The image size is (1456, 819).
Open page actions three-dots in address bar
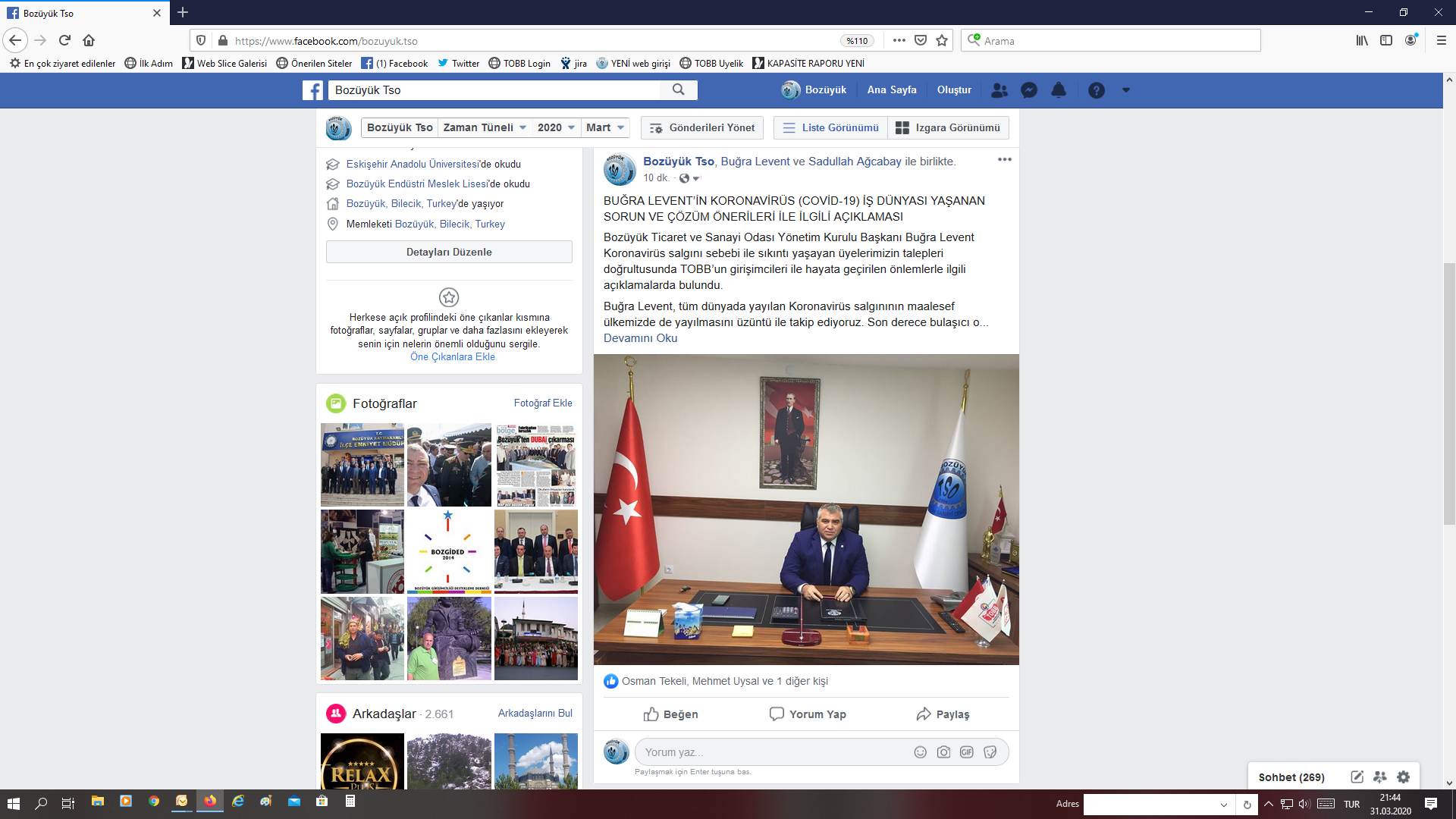899,41
